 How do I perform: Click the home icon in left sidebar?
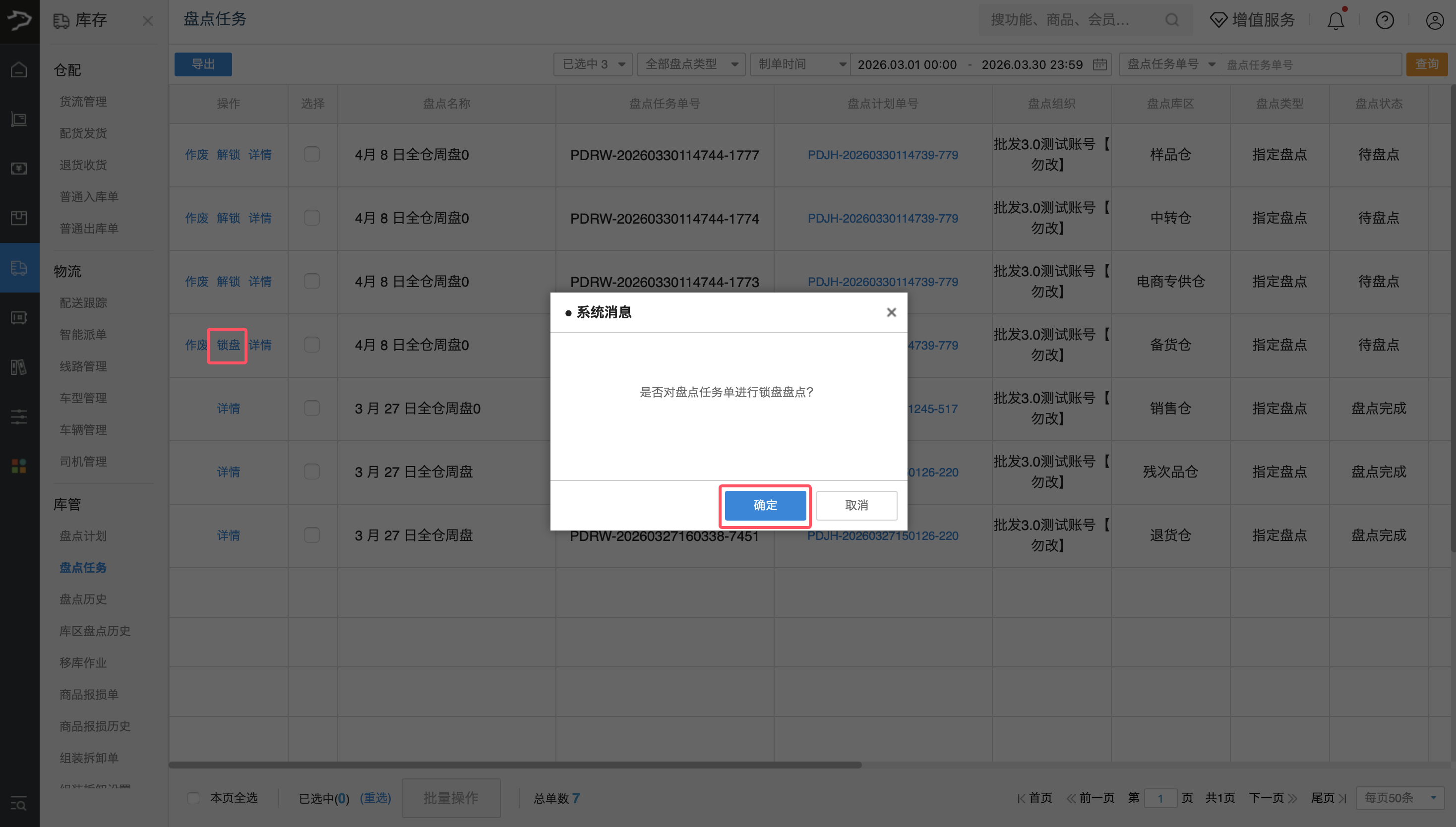[x=19, y=70]
